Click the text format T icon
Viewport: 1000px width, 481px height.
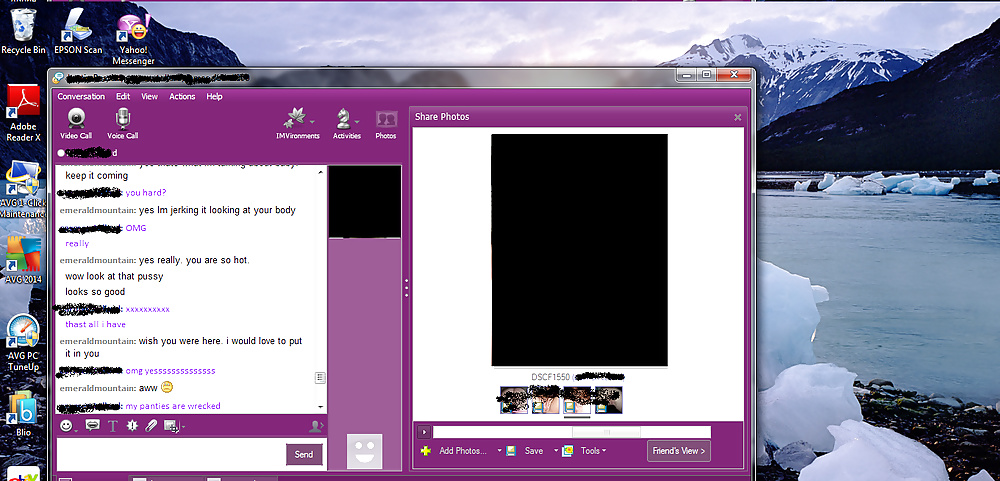(112, 426)
